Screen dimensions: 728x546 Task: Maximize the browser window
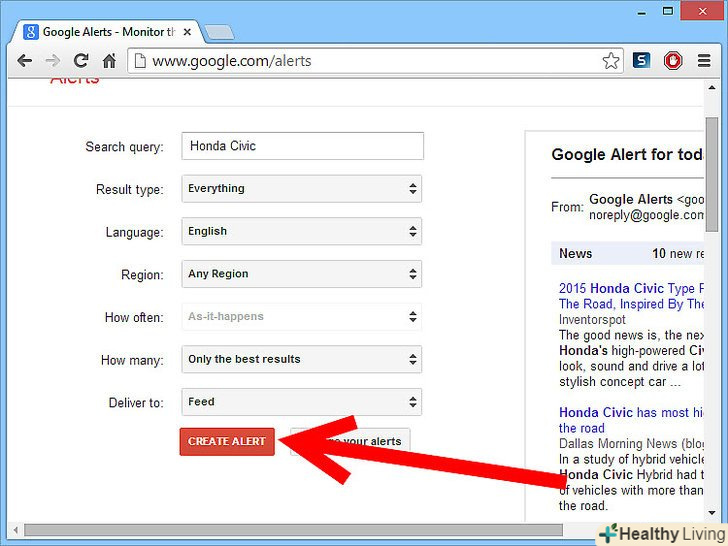(668, 11)
